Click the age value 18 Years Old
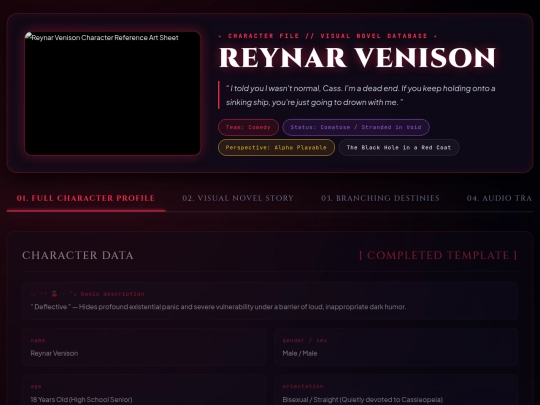Viewport: 540px width, 405px height. (x=81, y=399)
